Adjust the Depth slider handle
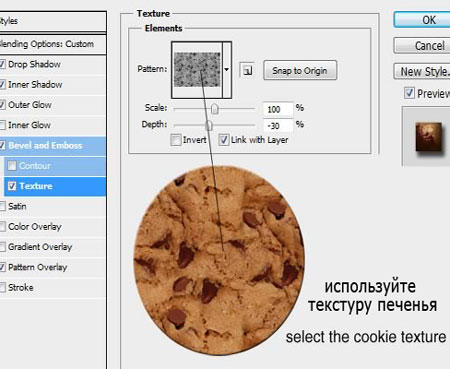 tap(209, 125)
